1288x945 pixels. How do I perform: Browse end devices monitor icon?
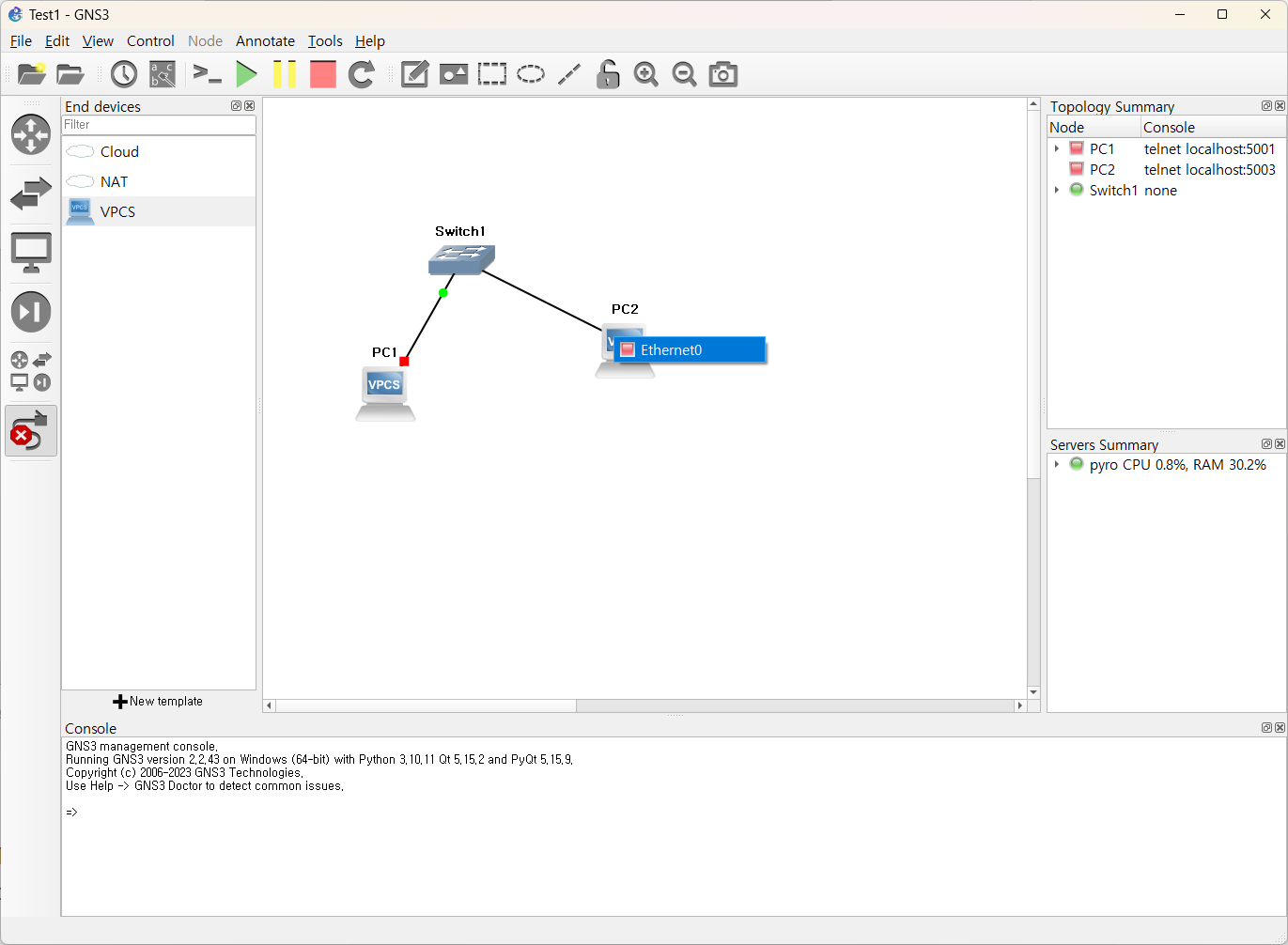point(31,254)
